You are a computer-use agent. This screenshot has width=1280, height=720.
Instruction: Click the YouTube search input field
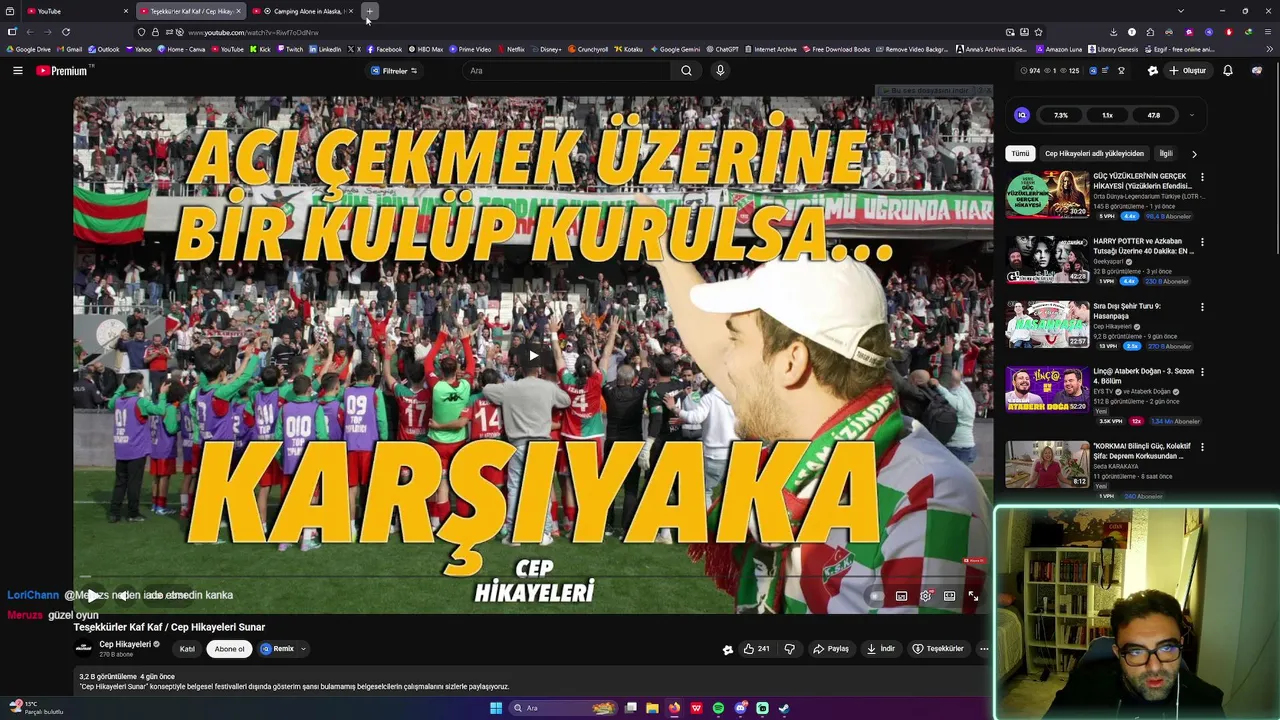568,71
